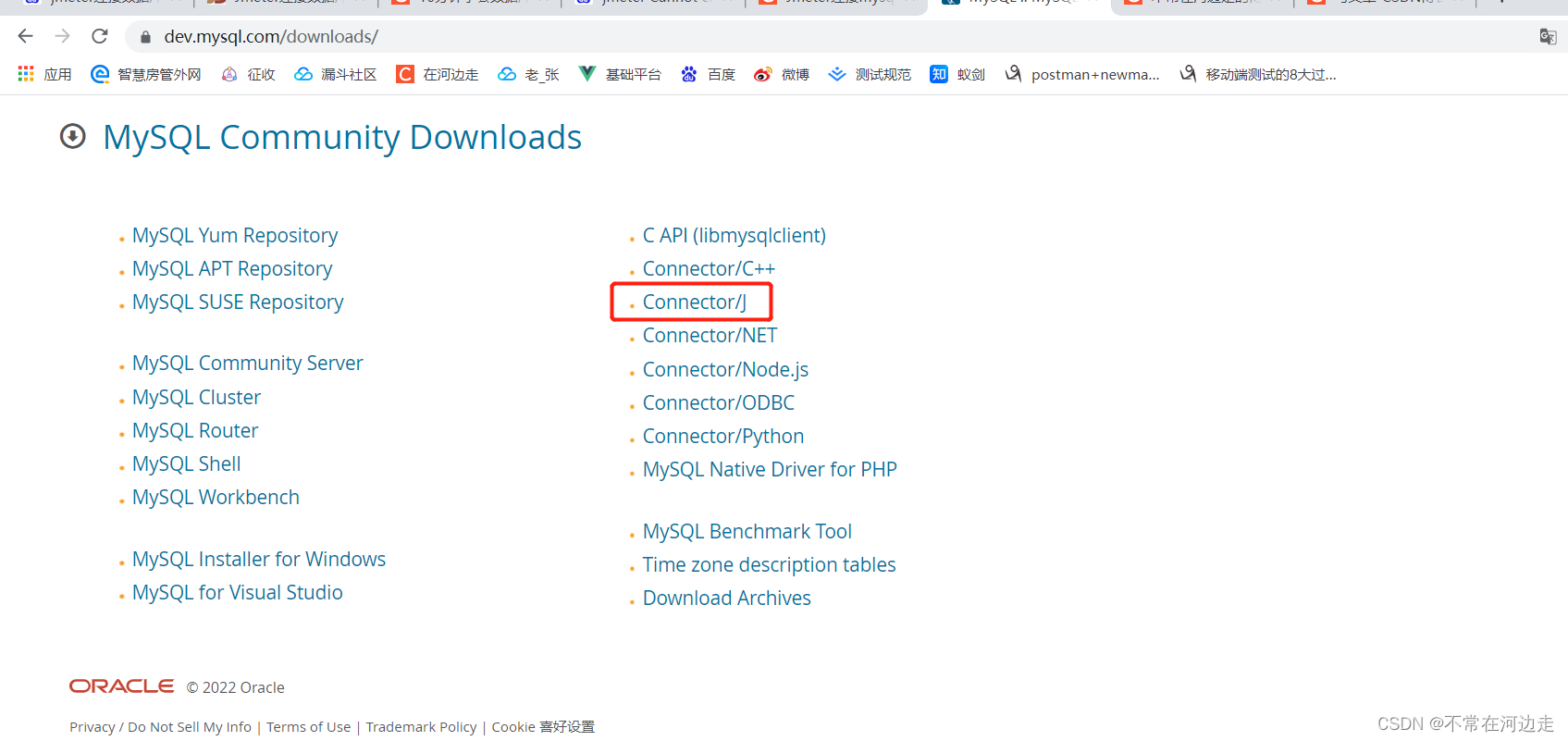
Task: Open the Connector/Node.js link
Action: point(725,369)
